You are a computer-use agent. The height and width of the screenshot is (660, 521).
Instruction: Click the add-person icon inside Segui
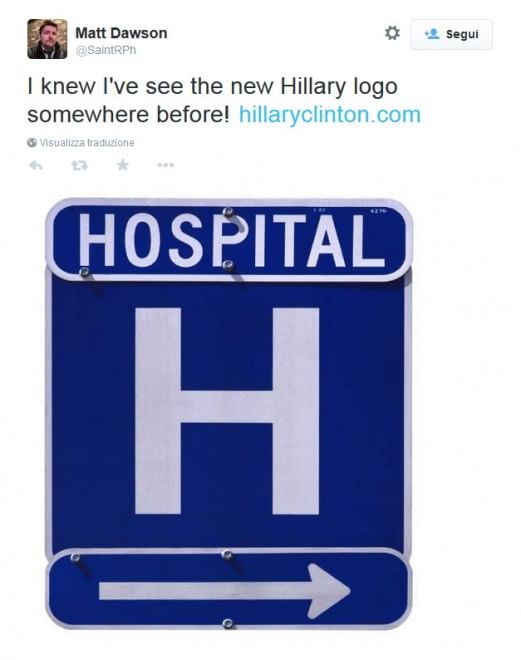click(432, 34)
